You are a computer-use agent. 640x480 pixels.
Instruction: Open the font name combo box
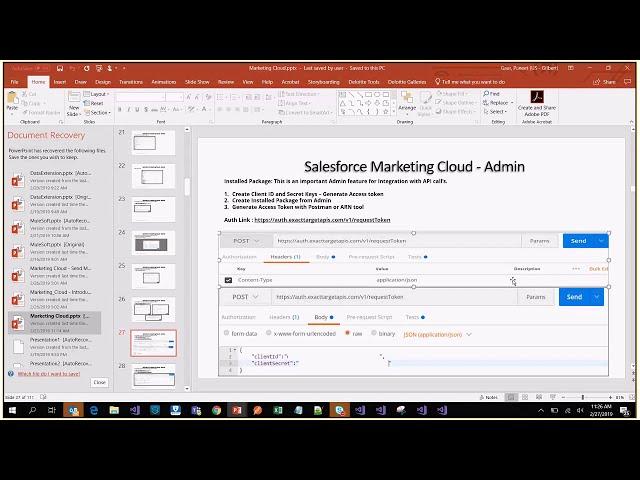click(x=140, y=97)
